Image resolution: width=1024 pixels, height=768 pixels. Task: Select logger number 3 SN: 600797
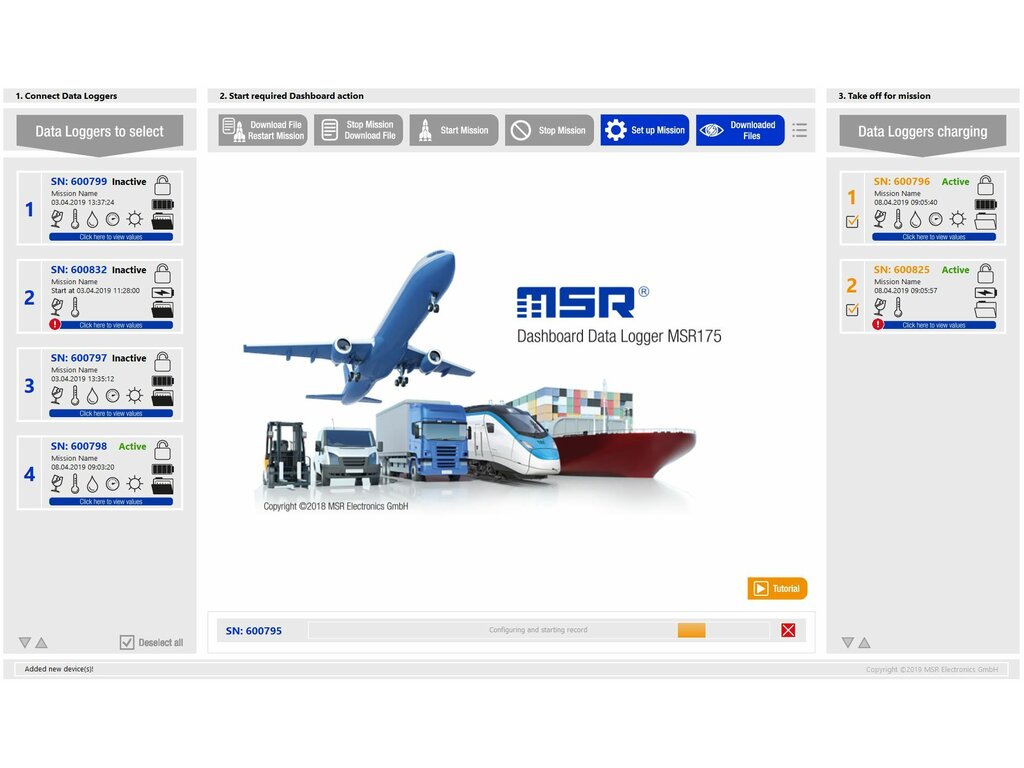point(100,385)
